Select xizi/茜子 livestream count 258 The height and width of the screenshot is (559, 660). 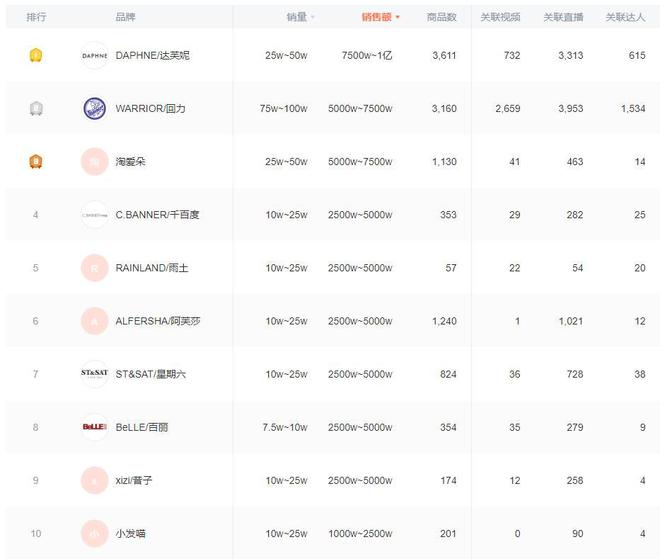coord(575,480)
